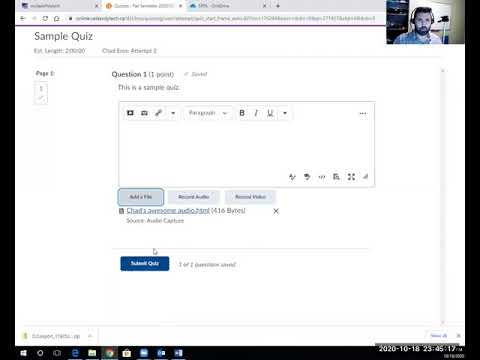Click the editor resize handle corner
The width and height of the screenshot is (480, 360).
pos(366,177)
